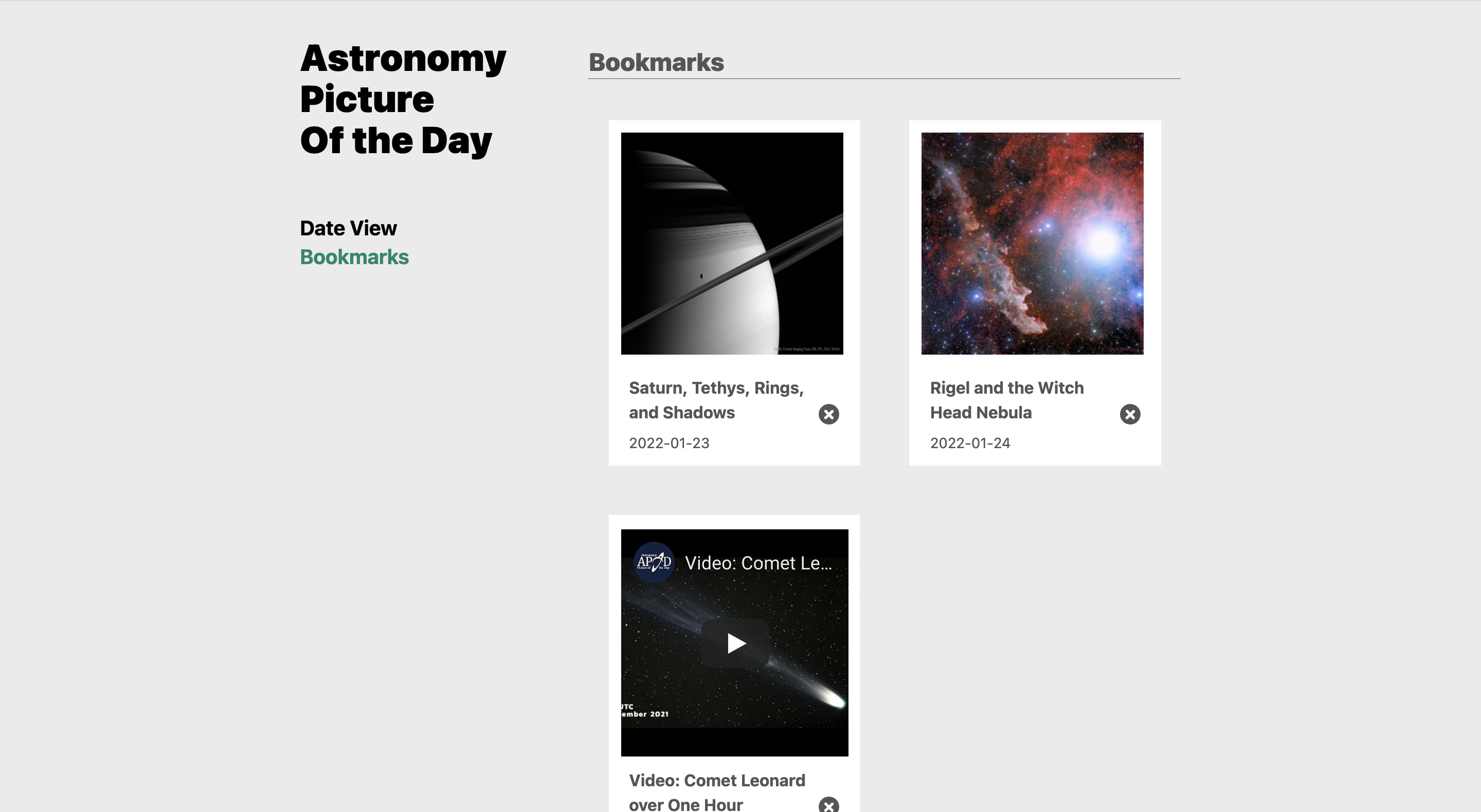Click the APOD logo on the video thumbnail
Viewport: 1481px width, 812px height.
coord(653,562)
